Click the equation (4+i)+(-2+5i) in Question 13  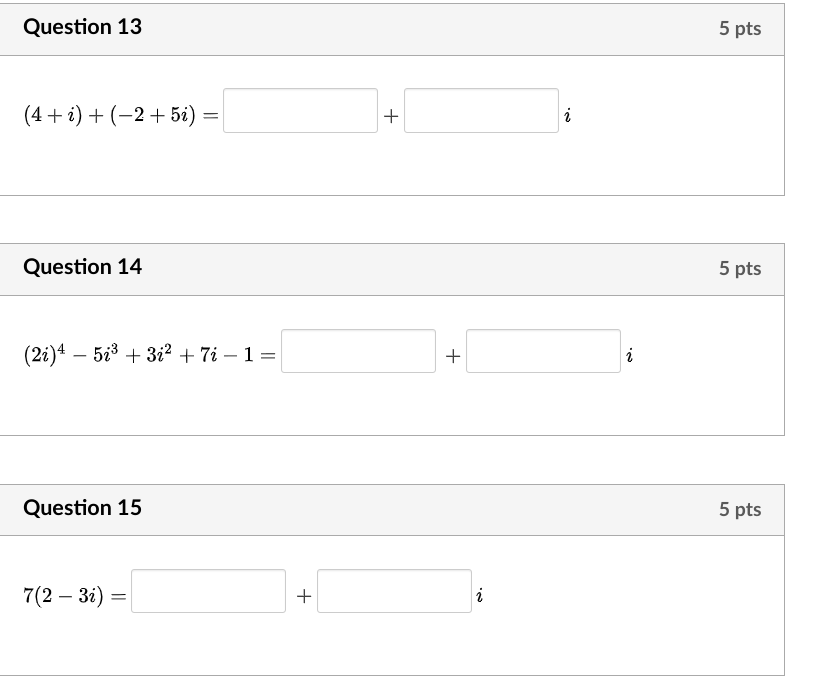click(110, 113)
